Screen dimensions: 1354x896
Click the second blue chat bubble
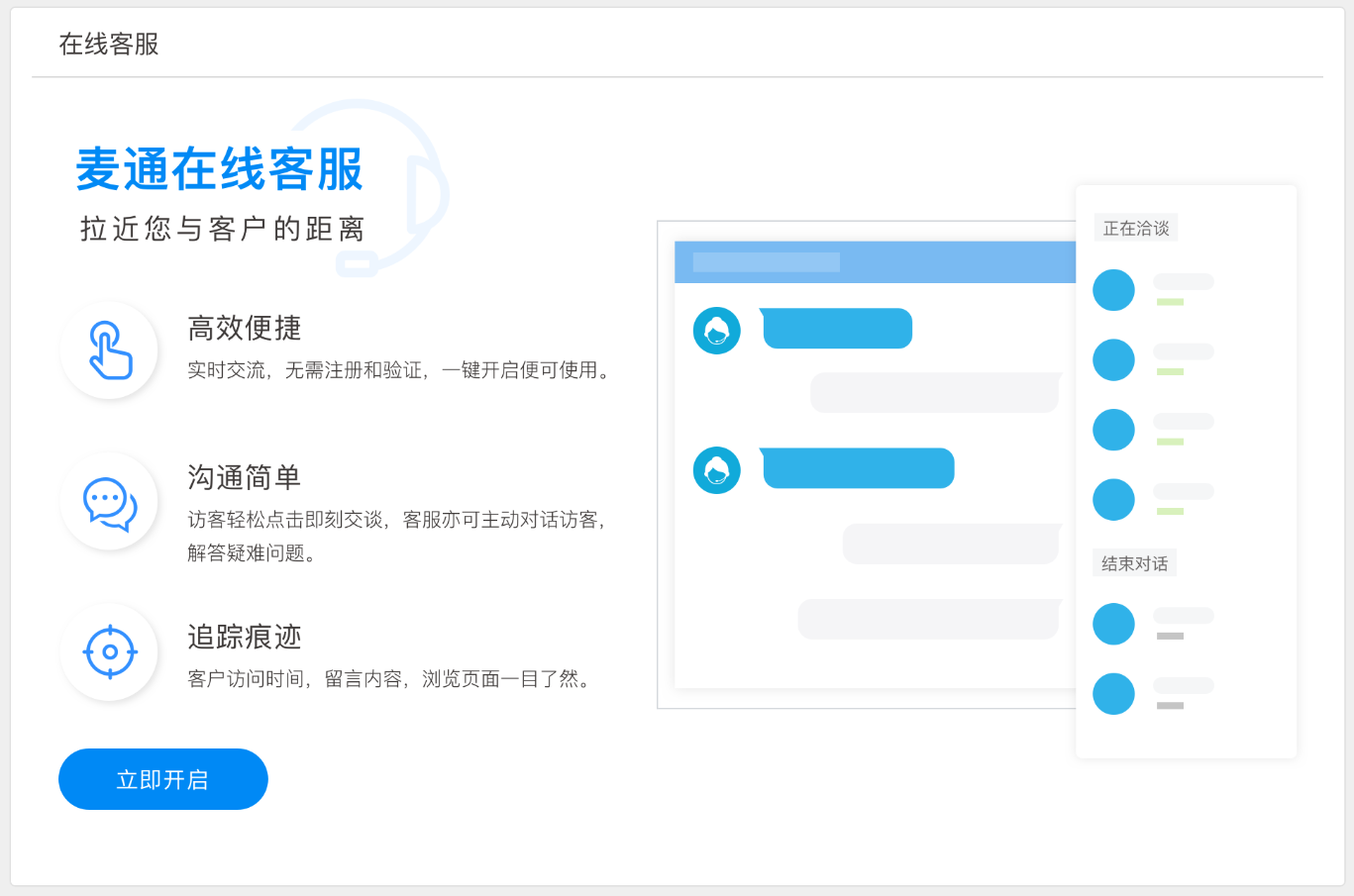pyautogui.click(x=859, y=468)
